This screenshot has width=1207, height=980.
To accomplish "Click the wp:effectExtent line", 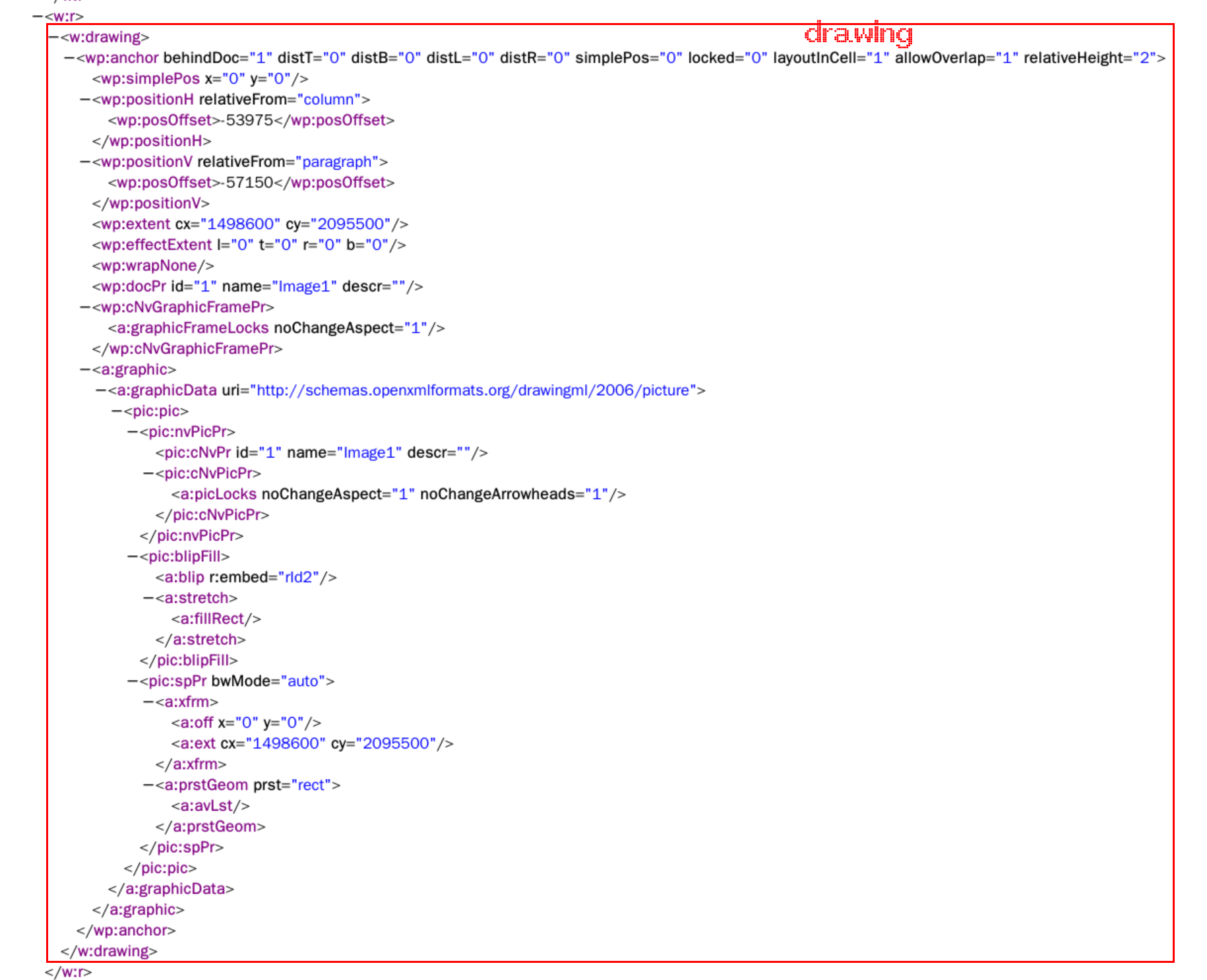I will click(x=249, y=245).
